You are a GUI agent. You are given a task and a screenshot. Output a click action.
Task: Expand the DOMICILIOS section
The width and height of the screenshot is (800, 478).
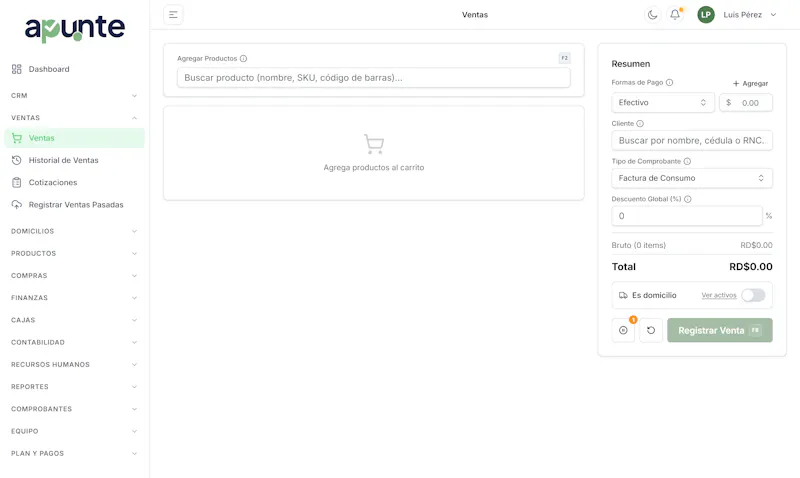[74, 231]
